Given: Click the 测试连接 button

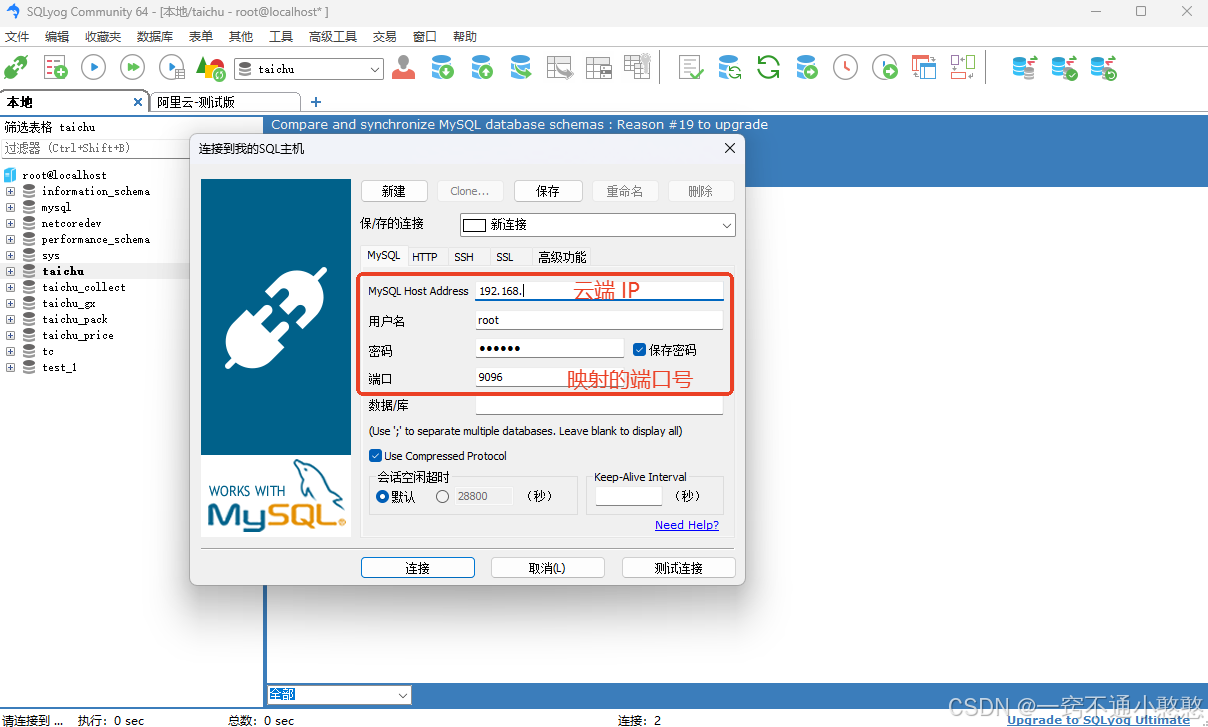Looking at the screenshot, I should (x=679, y=568).
